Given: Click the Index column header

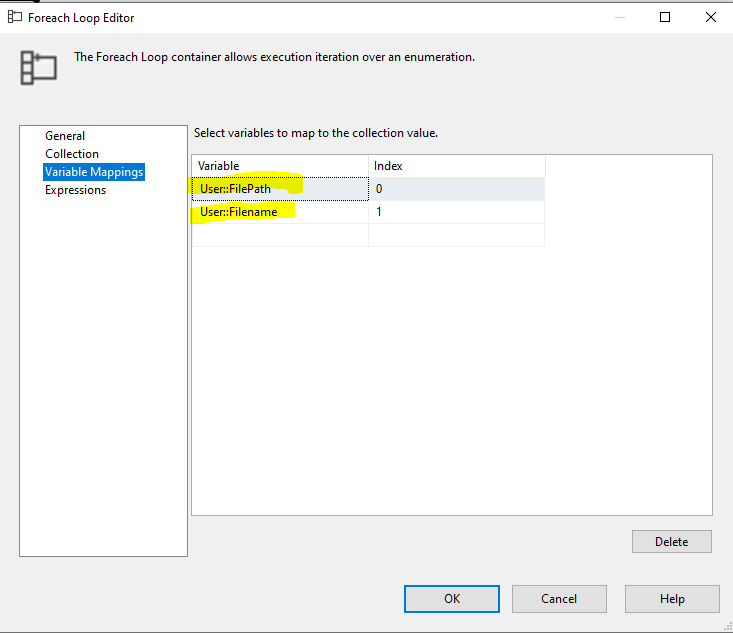Looking at the screenshot, I should pyautogui.click(x=456, y=166).
